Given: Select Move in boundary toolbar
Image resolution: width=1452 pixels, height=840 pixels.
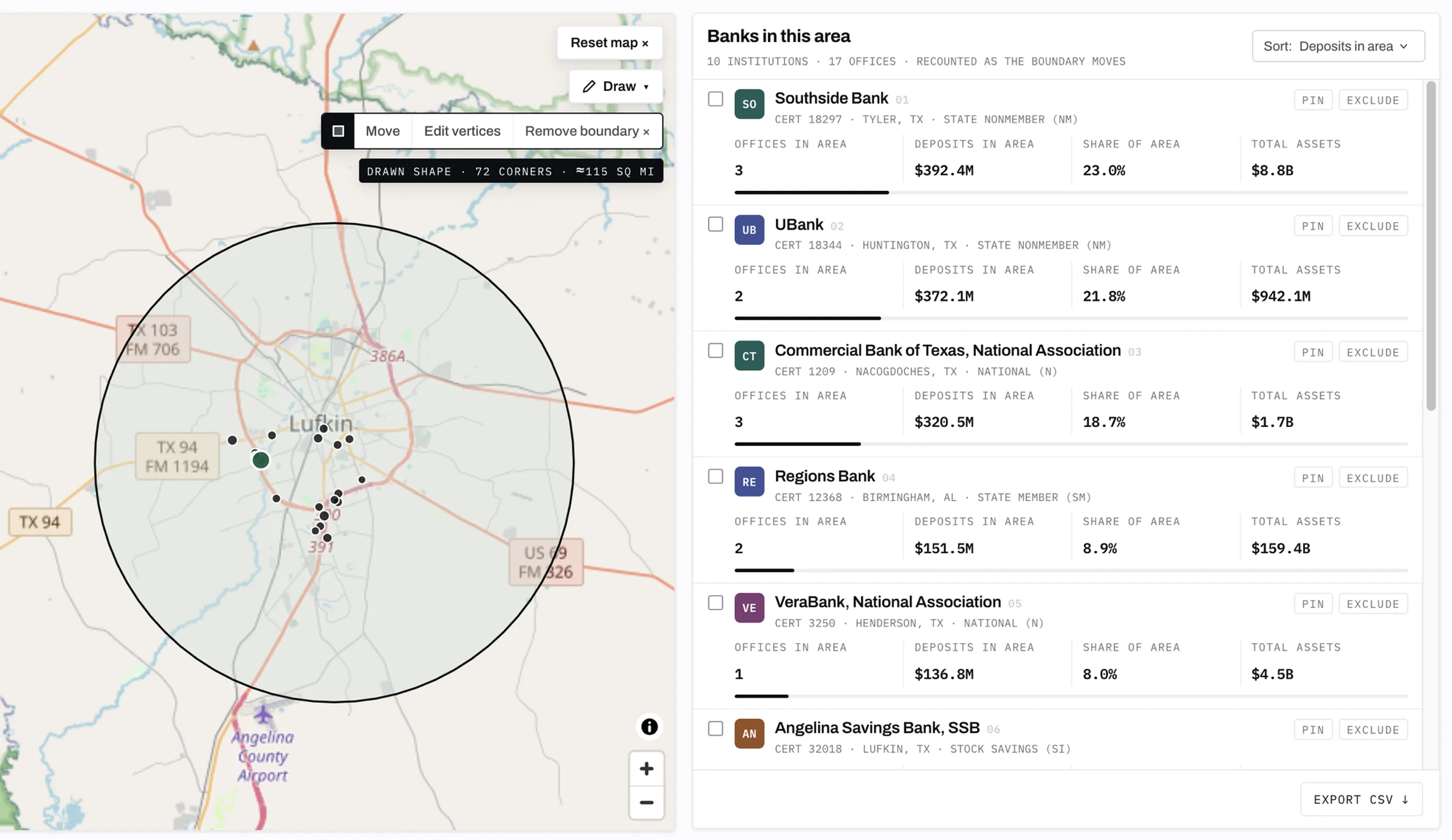Looking at the screenshot, I should point(383,131).
